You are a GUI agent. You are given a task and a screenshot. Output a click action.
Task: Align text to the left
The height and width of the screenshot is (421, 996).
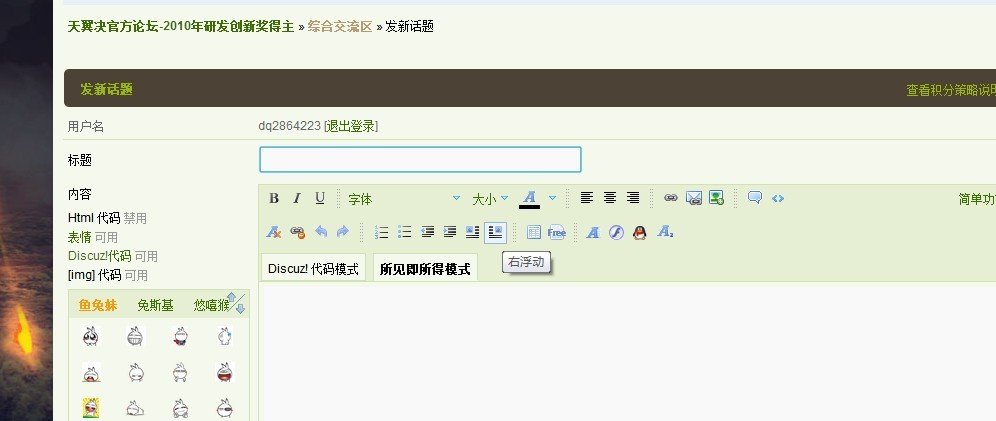[587, 198]
